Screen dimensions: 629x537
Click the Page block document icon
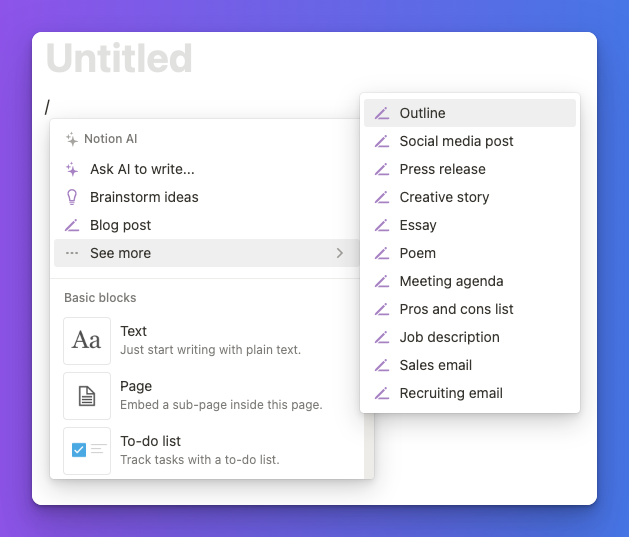(87, 396)
